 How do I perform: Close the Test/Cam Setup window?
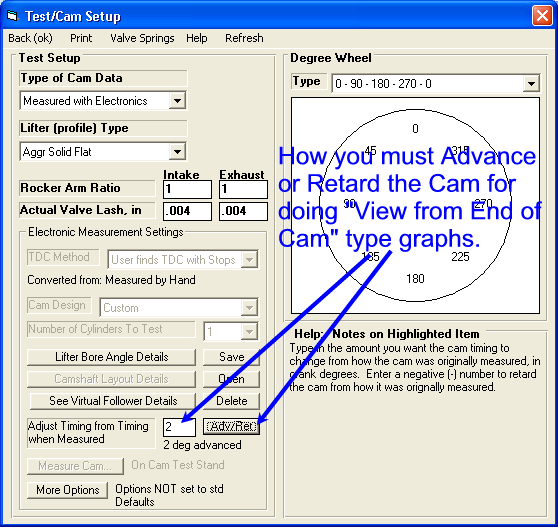[542, 16]
